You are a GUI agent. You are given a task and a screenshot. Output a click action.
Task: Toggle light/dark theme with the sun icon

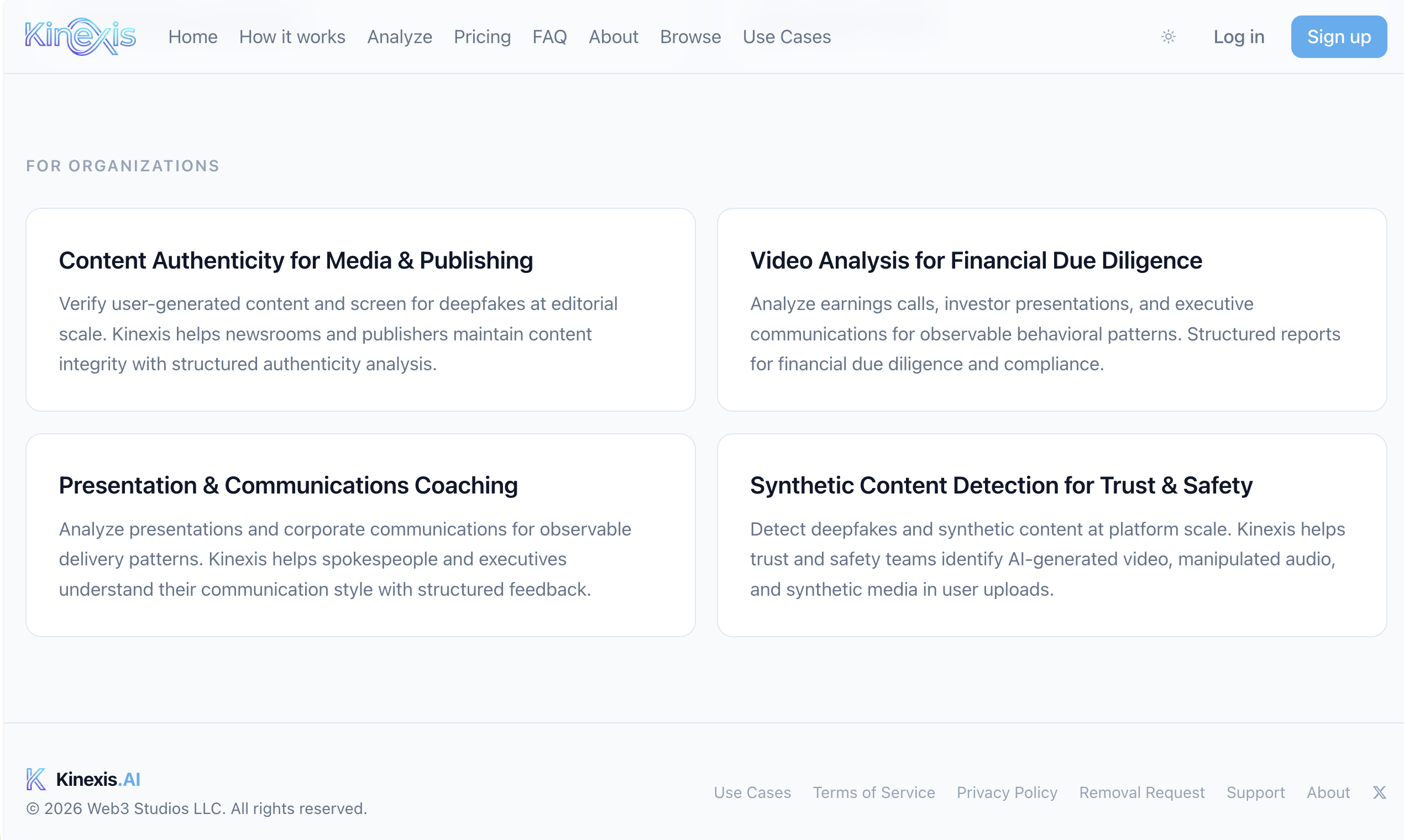pos(1168,36)
